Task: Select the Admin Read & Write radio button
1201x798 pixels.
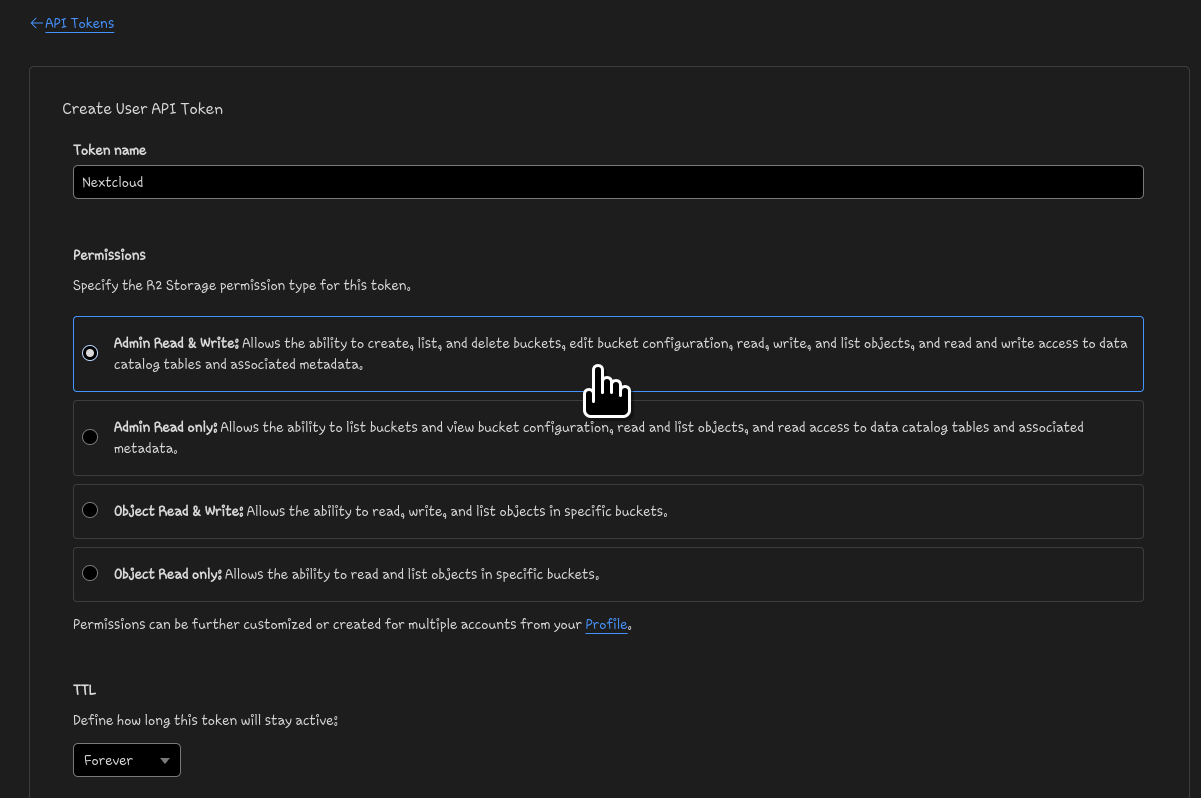Action: 90,353
